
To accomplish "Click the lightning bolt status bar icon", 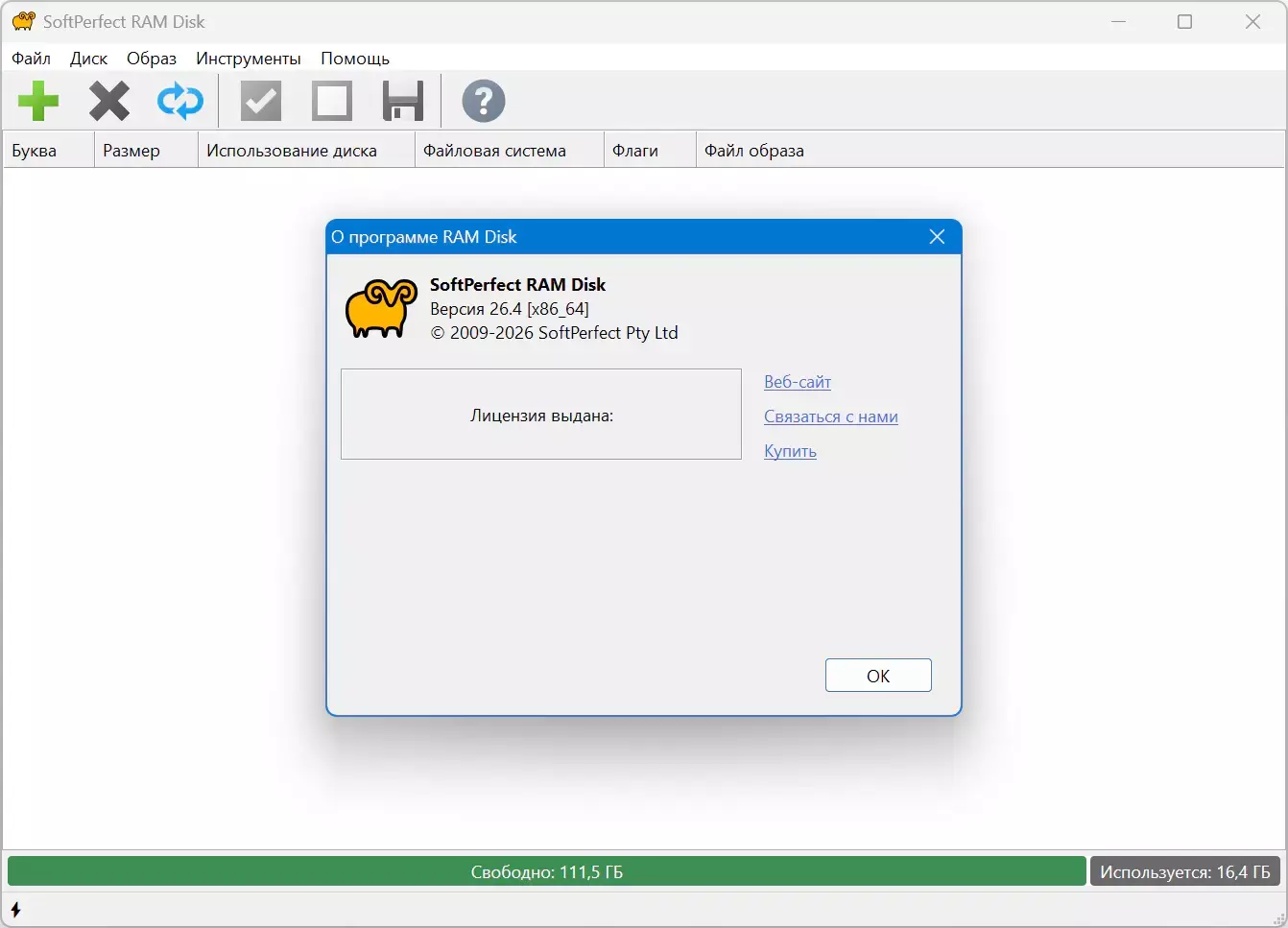I will pyautogui.click(x=15, y=909).
